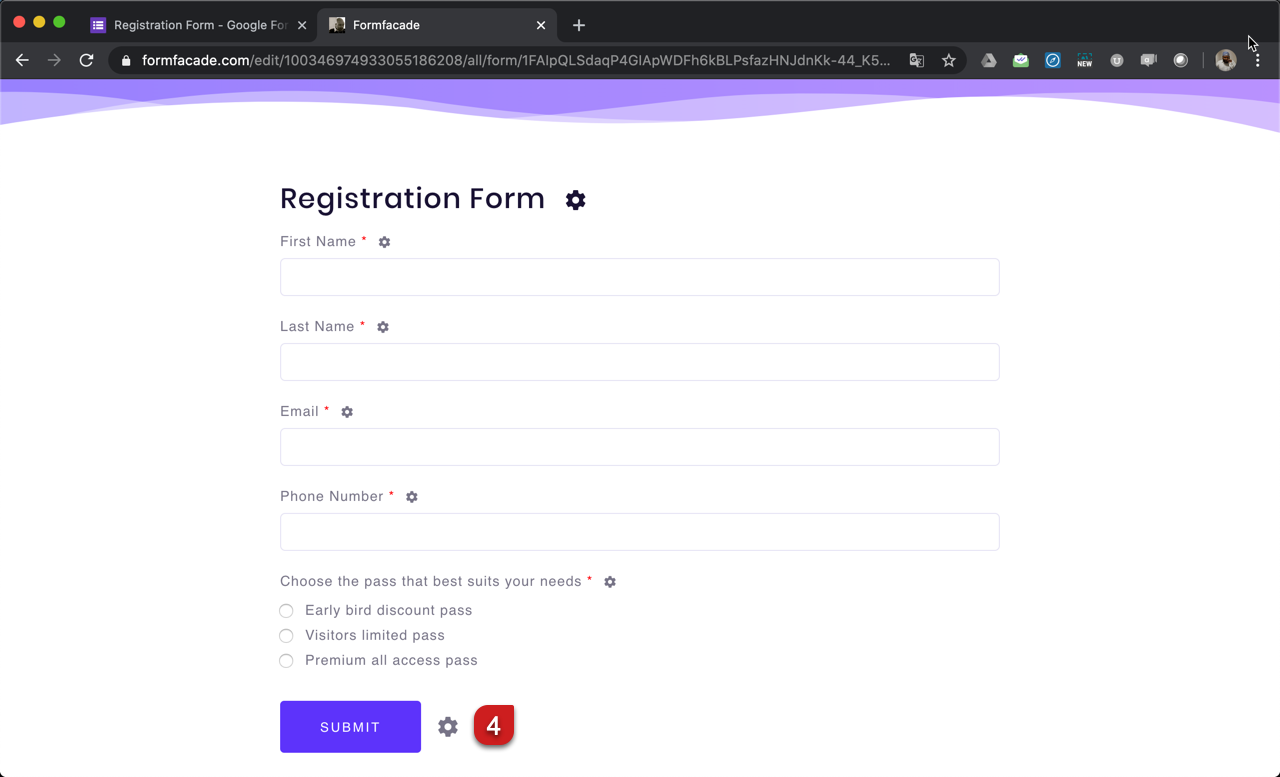The width and height of the screenshot is (1280, 777).
Task: Select Premium all access pass
Action: 287,661
